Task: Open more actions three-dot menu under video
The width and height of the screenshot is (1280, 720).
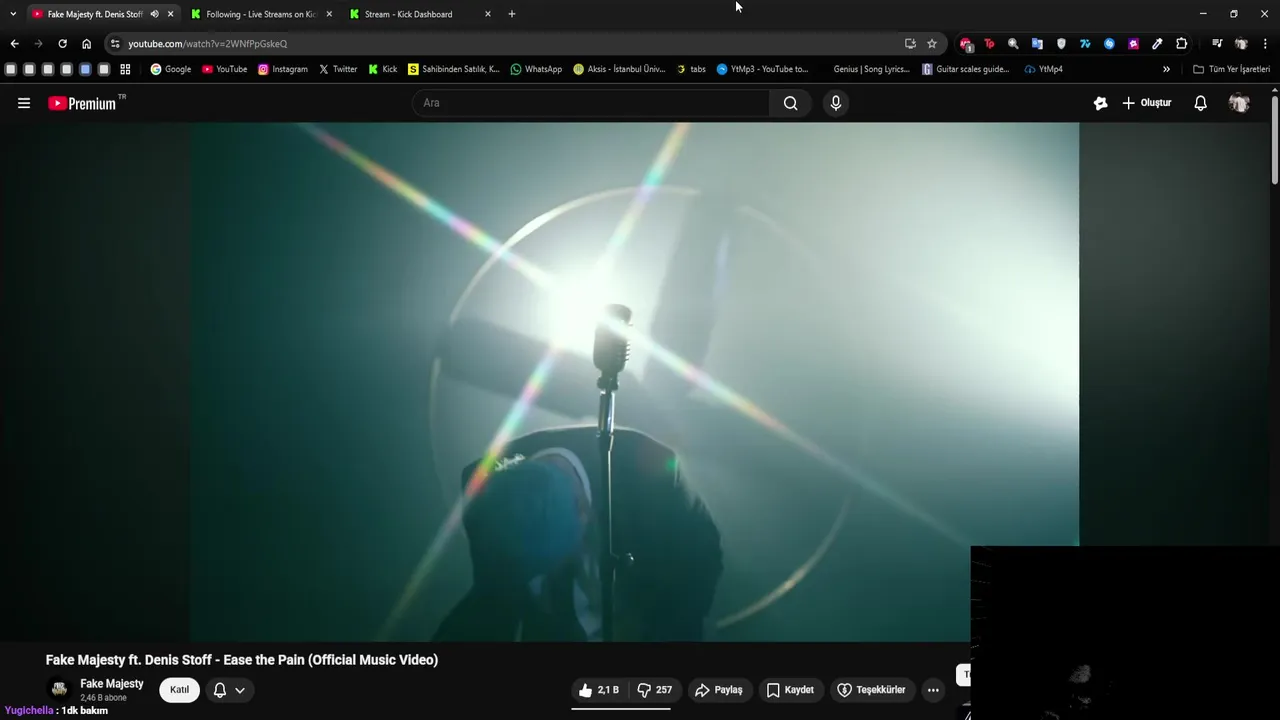Action: 933,690
